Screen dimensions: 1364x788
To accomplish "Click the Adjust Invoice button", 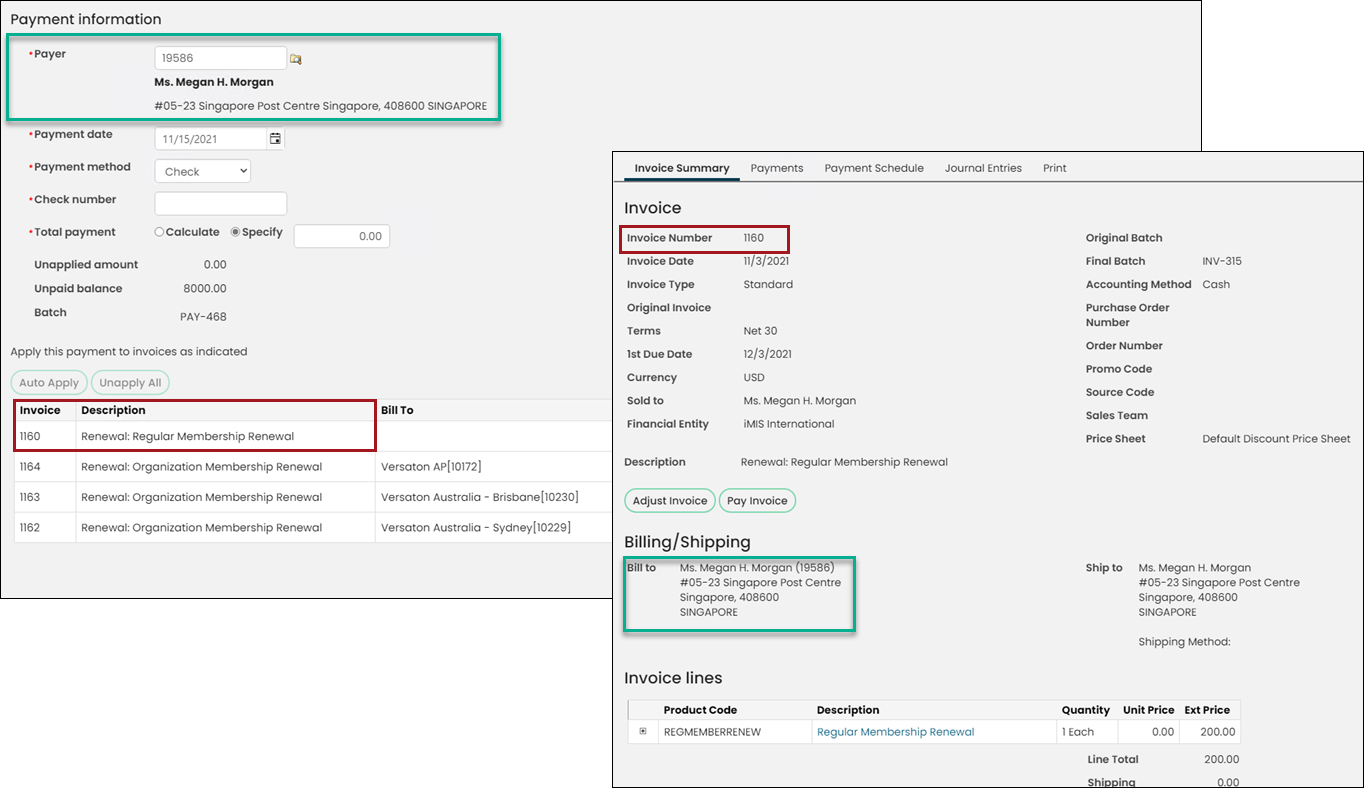I will tap(670, 501).
